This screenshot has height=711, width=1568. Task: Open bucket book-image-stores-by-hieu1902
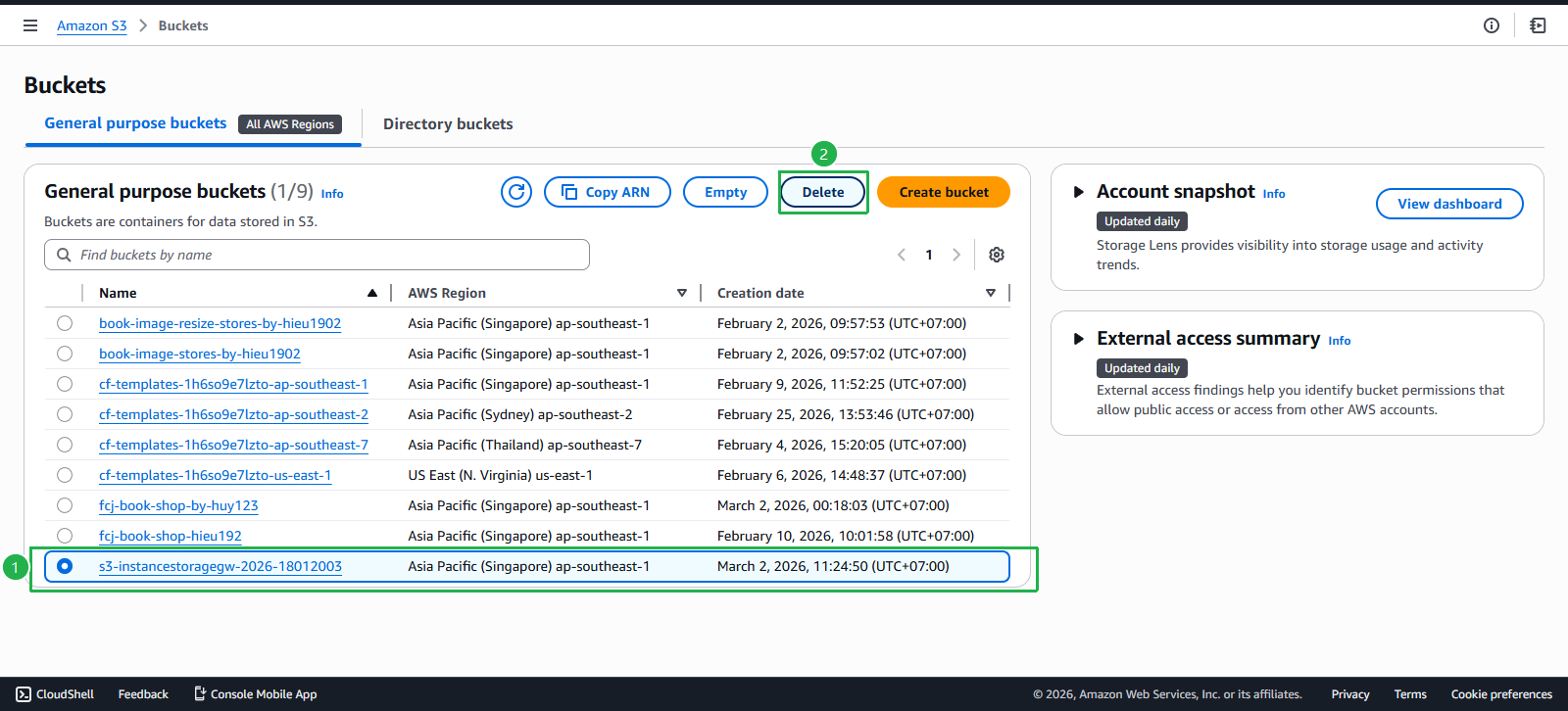click(x=200, y=354)
